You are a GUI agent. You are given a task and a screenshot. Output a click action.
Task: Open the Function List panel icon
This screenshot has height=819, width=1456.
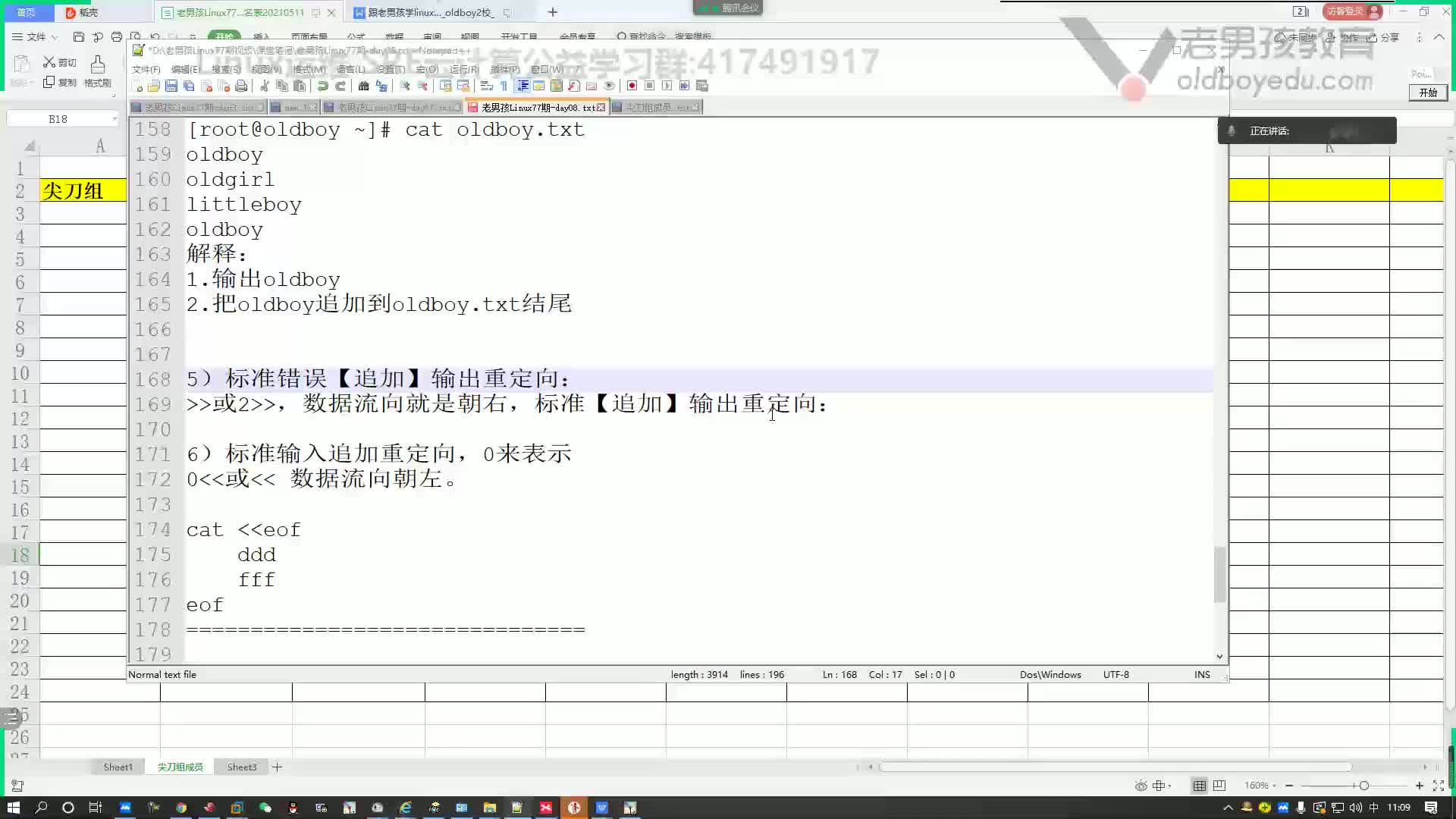point(573,86)
